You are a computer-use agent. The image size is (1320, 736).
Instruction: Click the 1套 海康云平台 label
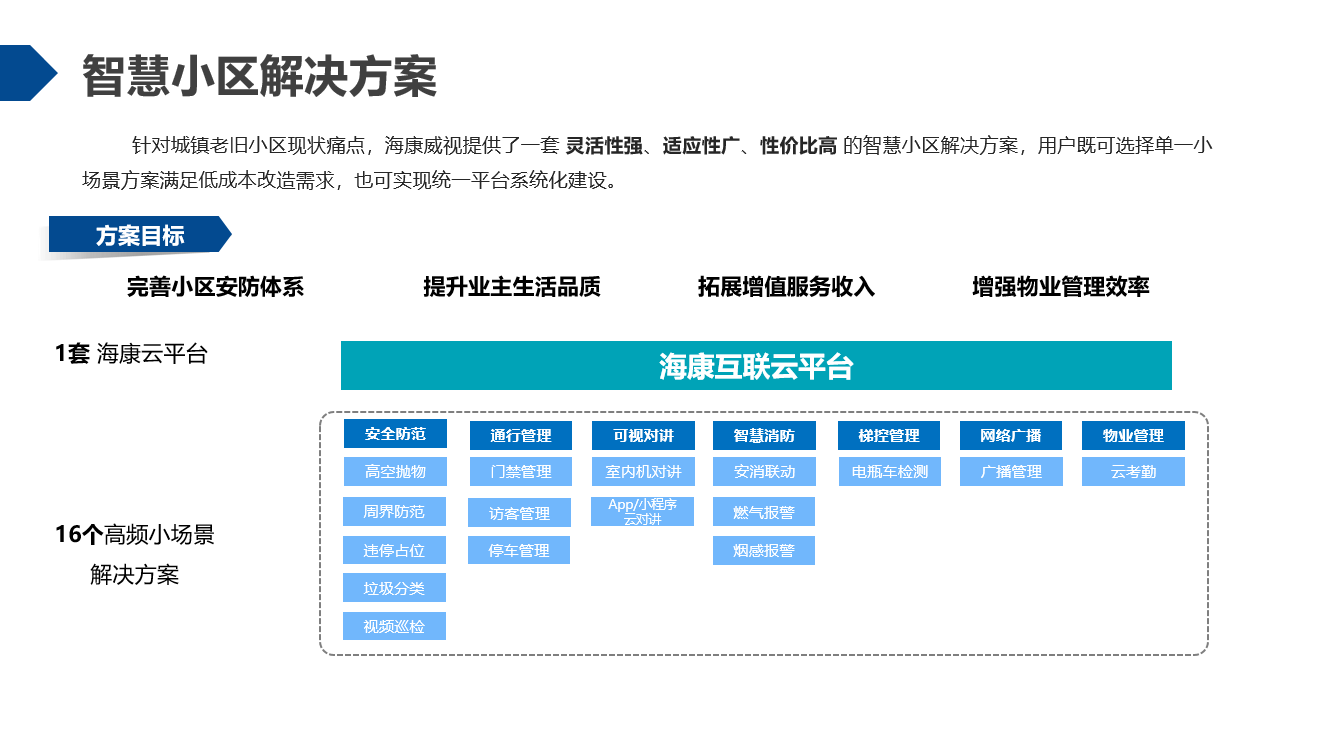[x=131, y=353]
